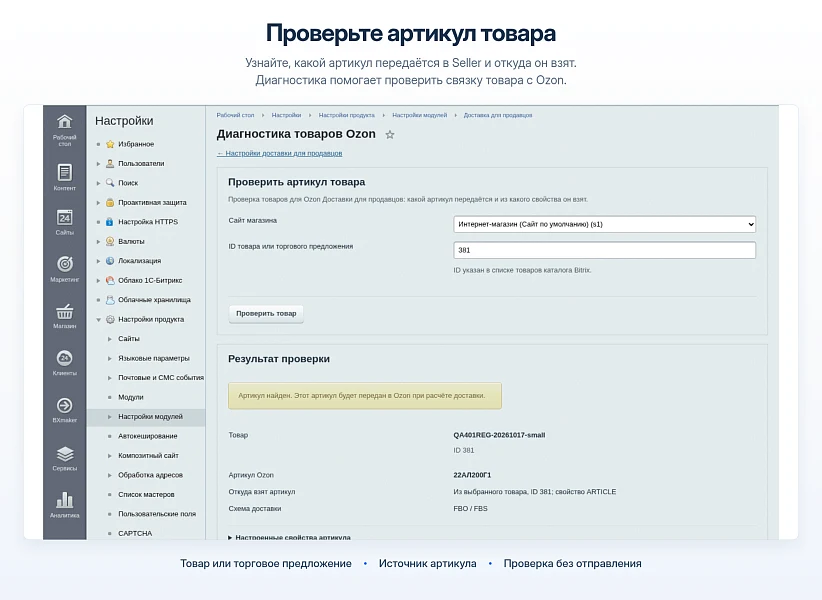822x600 pixels.
Task: Expand the Локализация tree node
Action: [x=98, y=260]
